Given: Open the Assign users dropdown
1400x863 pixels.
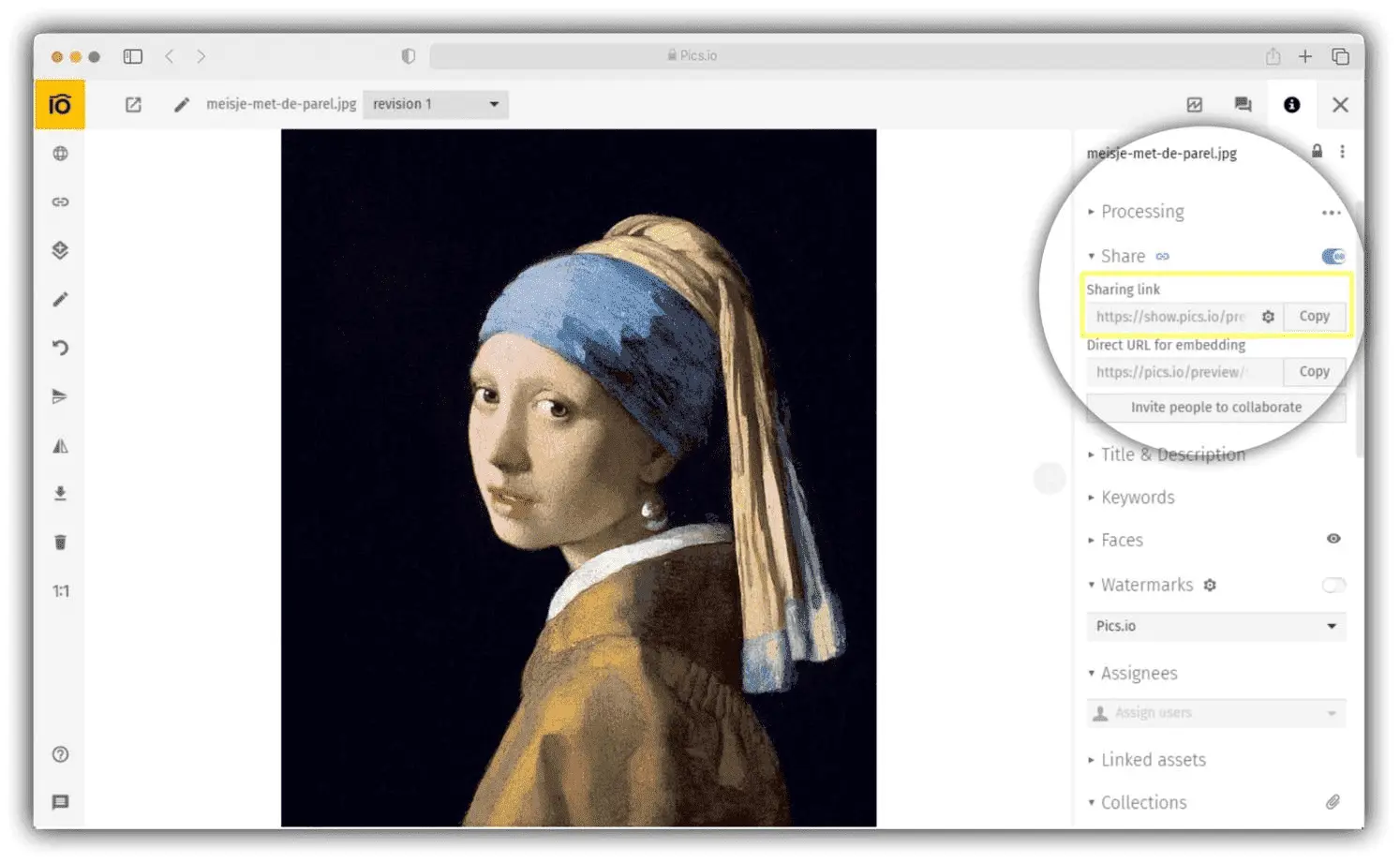Looking at the screenshot, I should coord(1216,713).
